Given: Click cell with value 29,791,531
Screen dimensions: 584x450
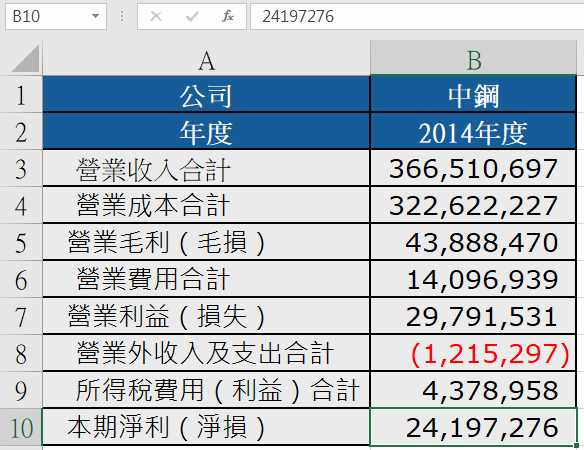Looking at the screenshot, I should 473,316.
